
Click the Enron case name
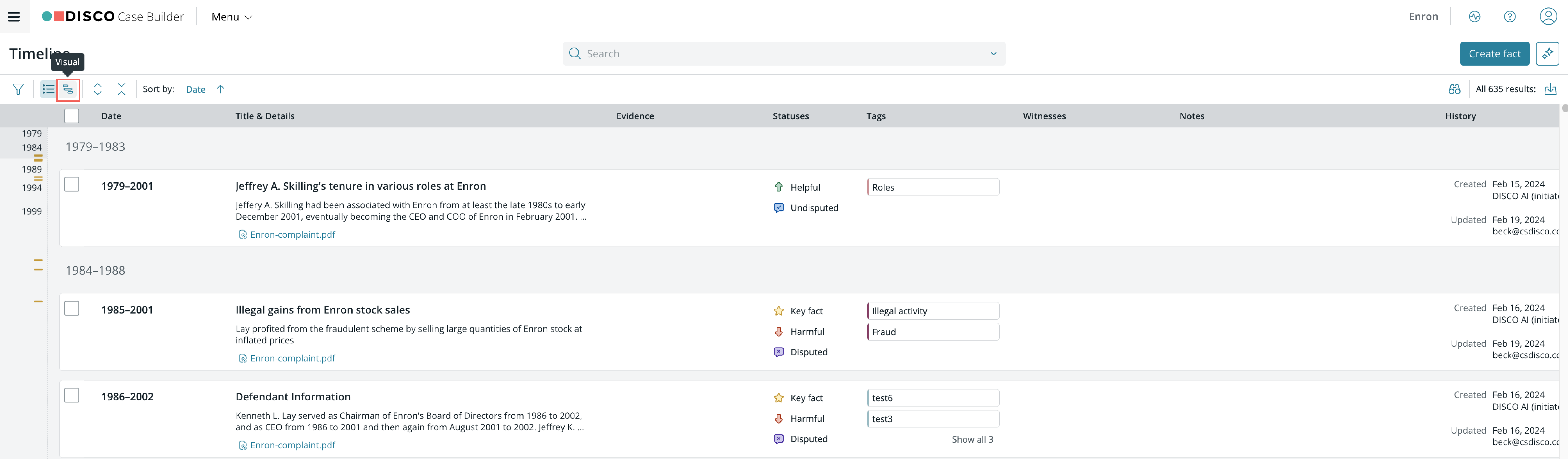(x=1423, y=16)
